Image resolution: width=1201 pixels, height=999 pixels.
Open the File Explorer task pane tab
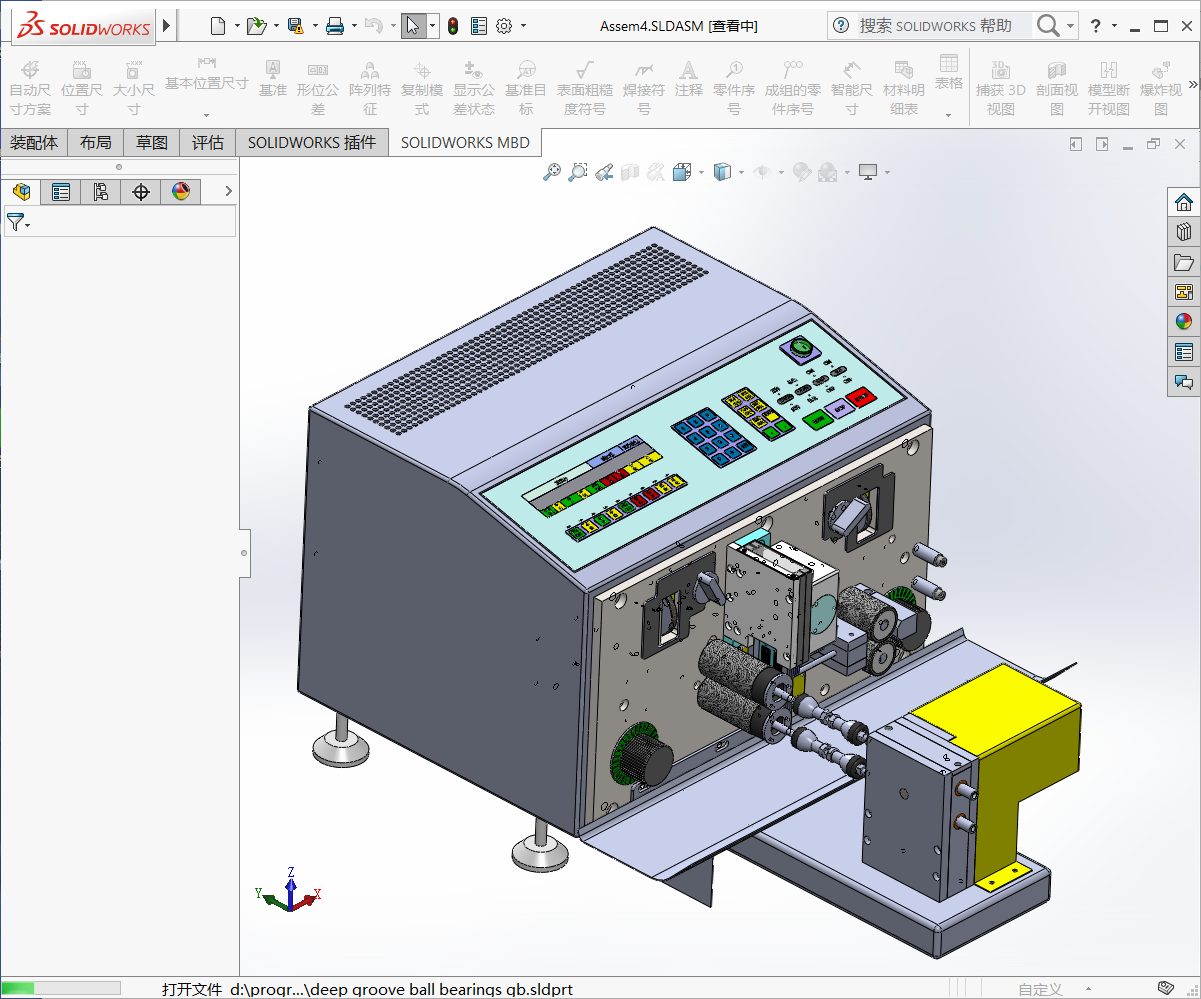[1184, 262]
